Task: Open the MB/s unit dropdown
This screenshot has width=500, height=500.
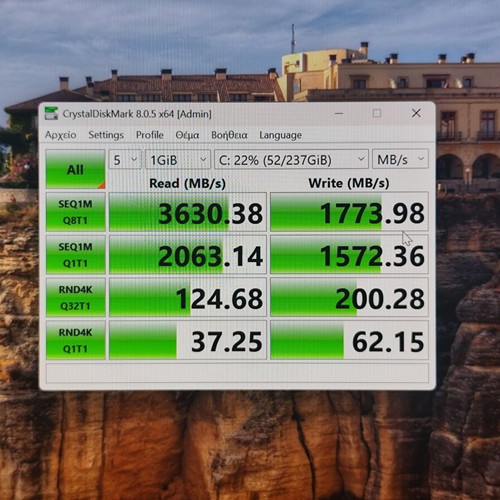Action: click(400, 160)
